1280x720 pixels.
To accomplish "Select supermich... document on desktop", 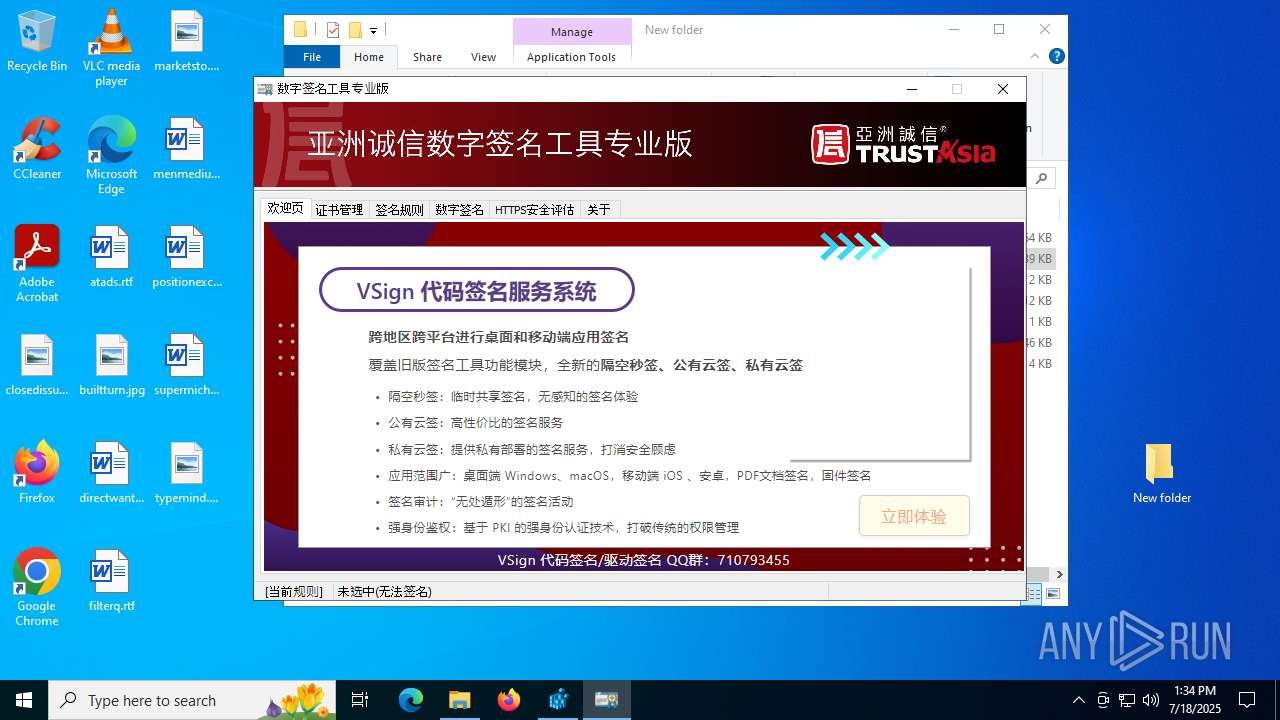I will click(x=186, y=365).
